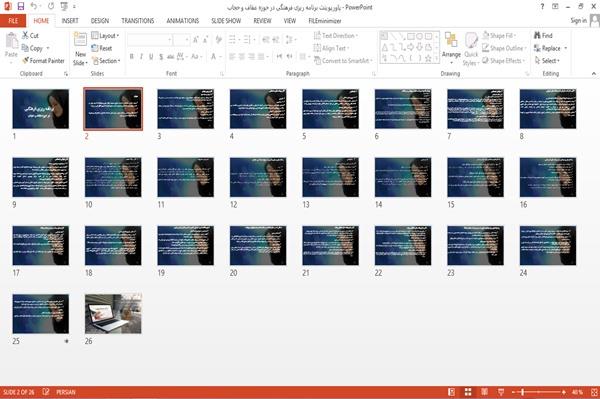Switch to the DESIGN tab
This screenshot has height=399, width=600.
click(x=100, y=21)
